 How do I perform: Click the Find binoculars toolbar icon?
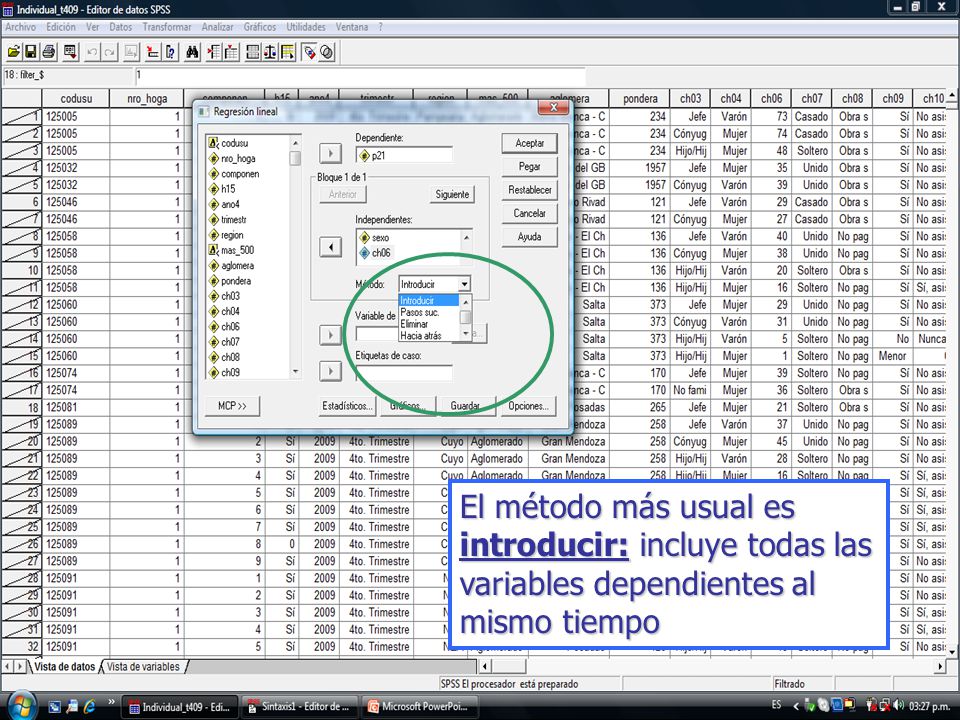(x=192, y=52)
